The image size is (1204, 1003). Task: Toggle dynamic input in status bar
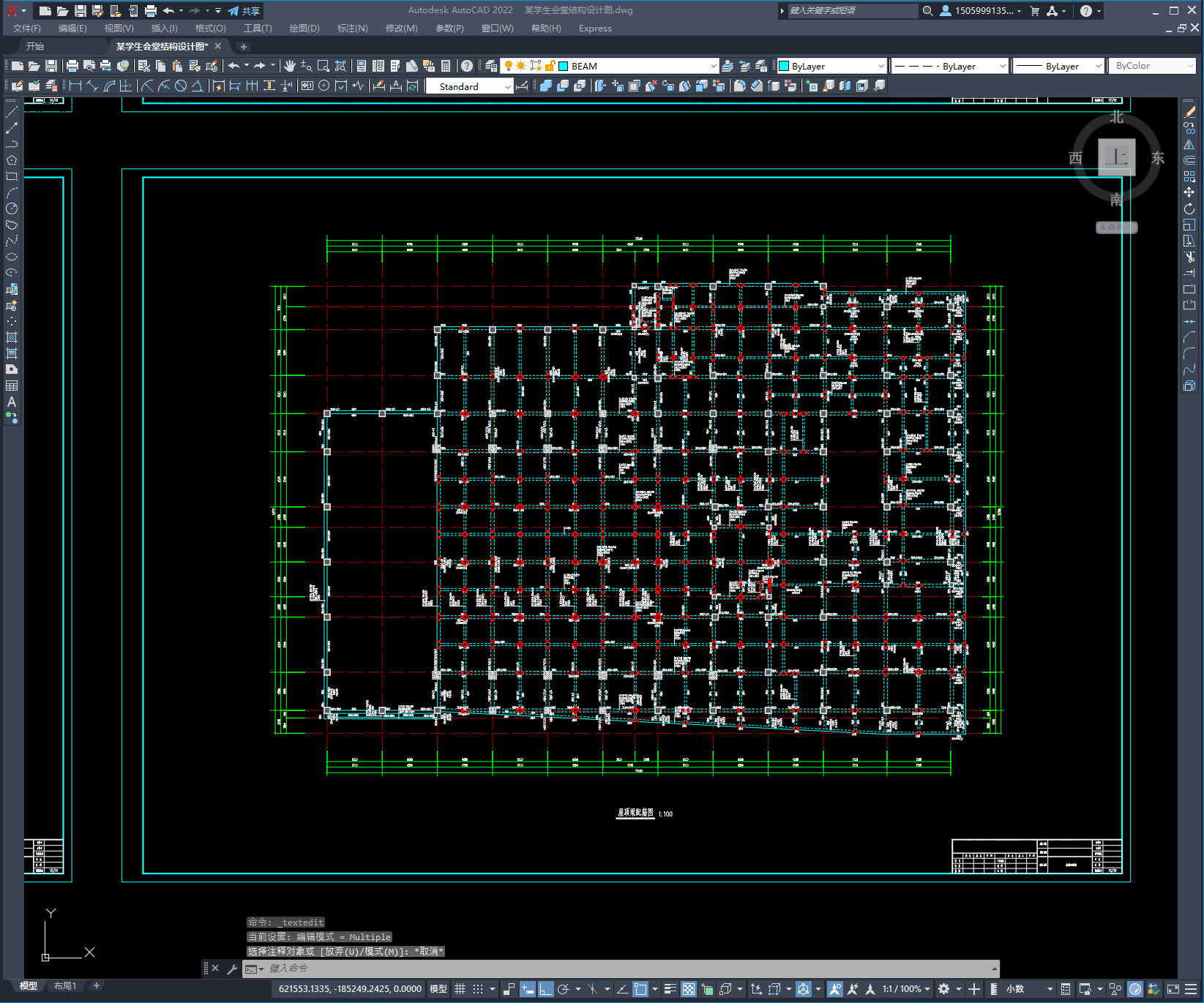(x=528, y=989)
